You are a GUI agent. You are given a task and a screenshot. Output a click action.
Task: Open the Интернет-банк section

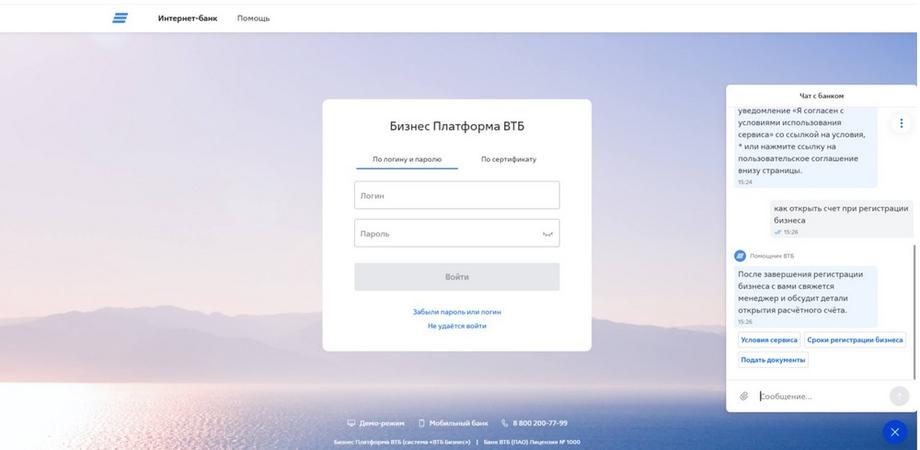tap(187, 18)
